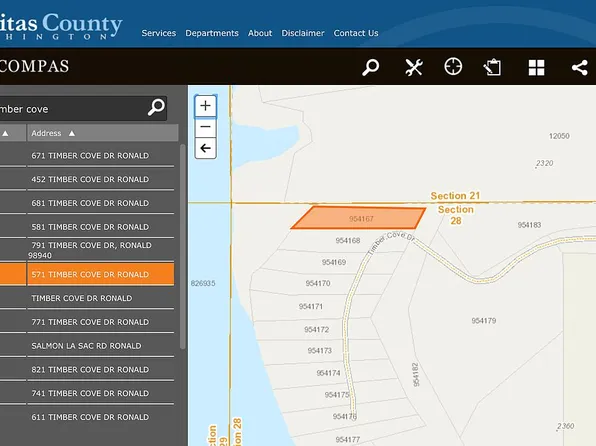Screen dimensions: 596x446
Task: Toggle sort arrow on the first column header
Action: pyautogui.click(x=5, y=133)
